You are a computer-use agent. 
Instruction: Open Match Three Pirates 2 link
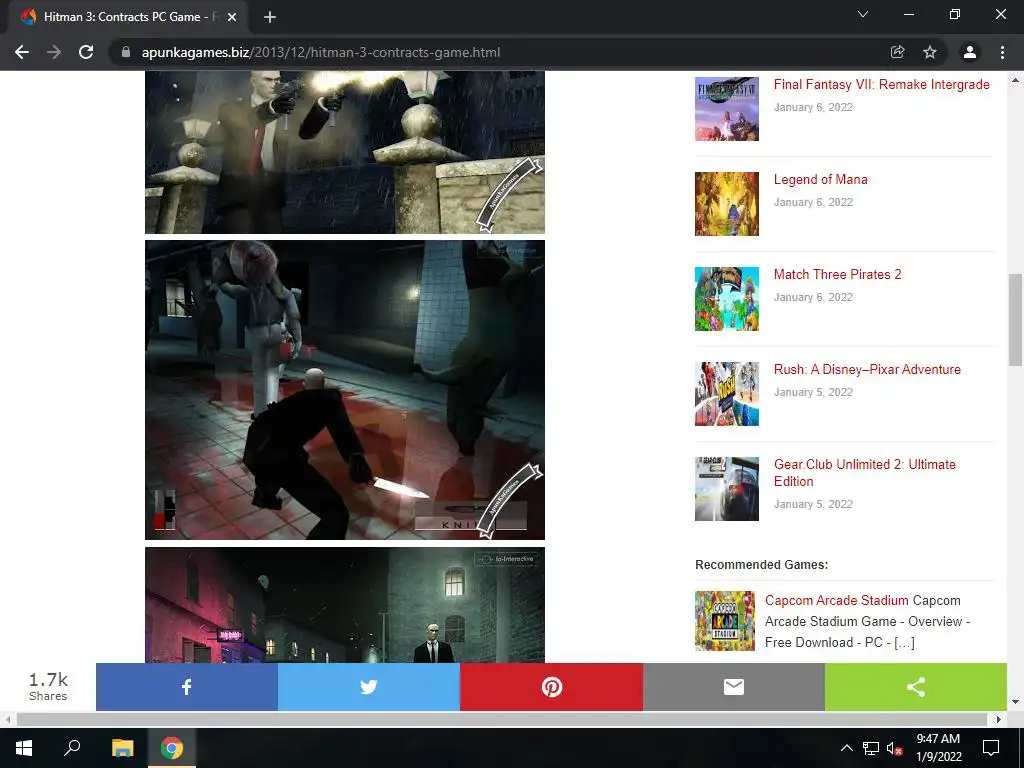[837, 274]
